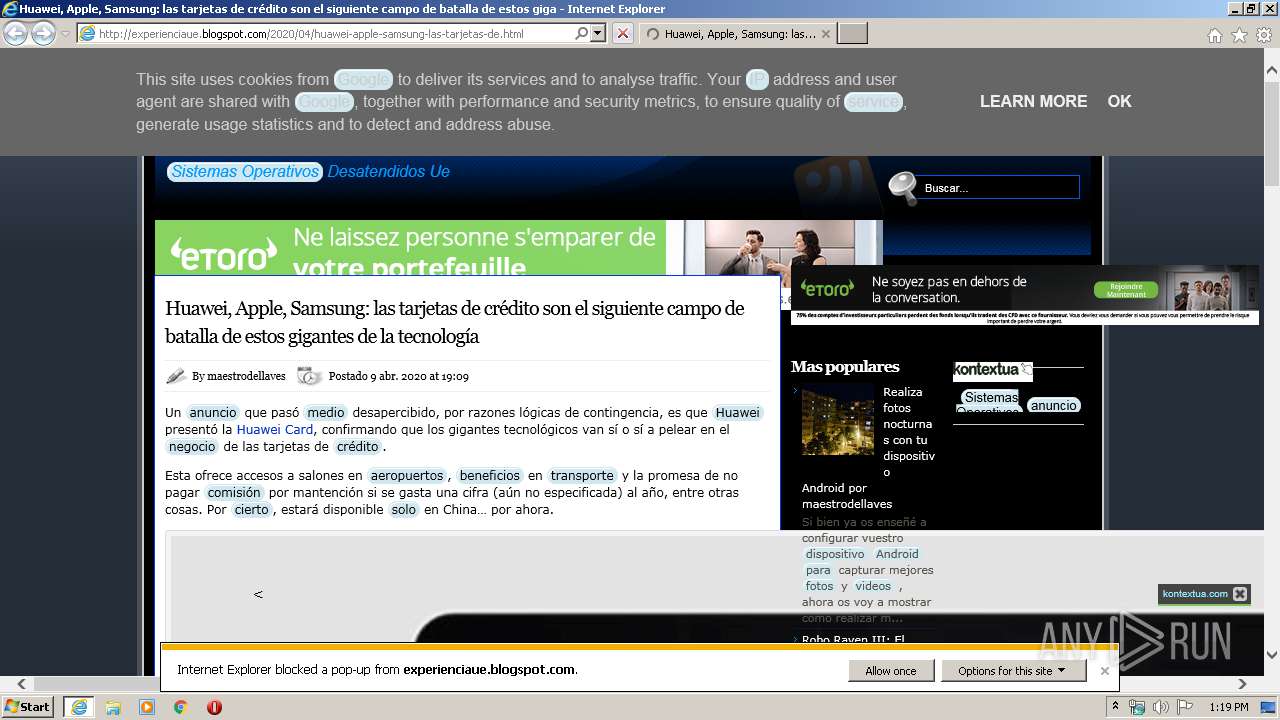Dismiss the pop-up blocked notification bar
The height and width of the screenshot is (720, 1280).
1105,671
